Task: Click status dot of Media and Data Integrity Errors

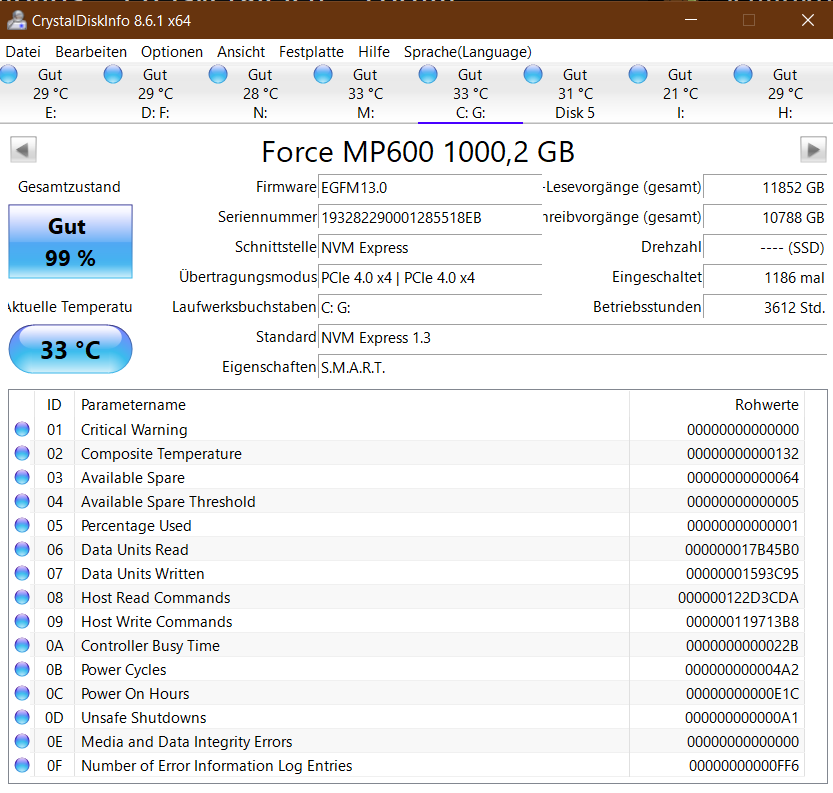Action: coord(22,741)
